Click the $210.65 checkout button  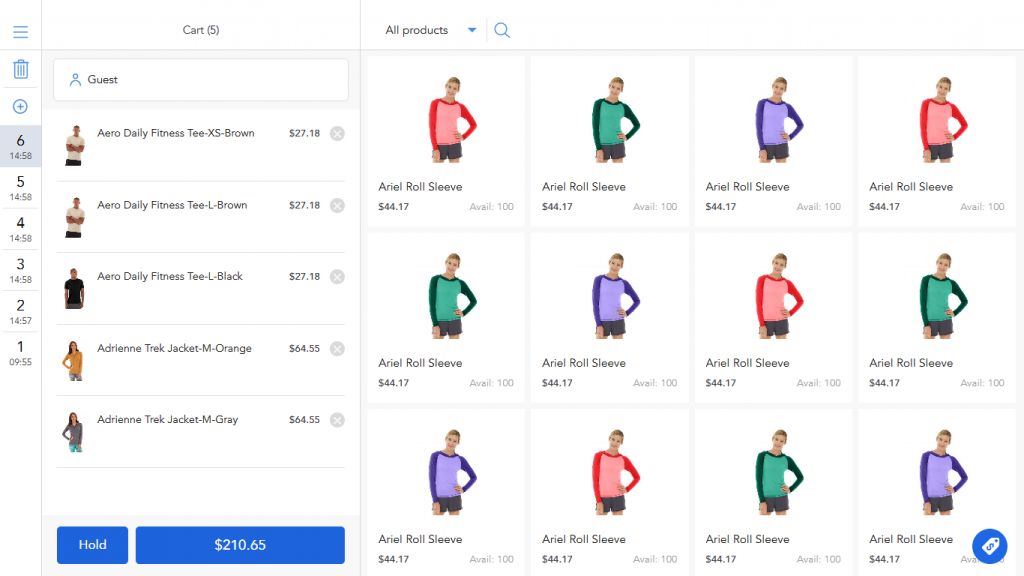pyautogui.click(x=240, y=545)
